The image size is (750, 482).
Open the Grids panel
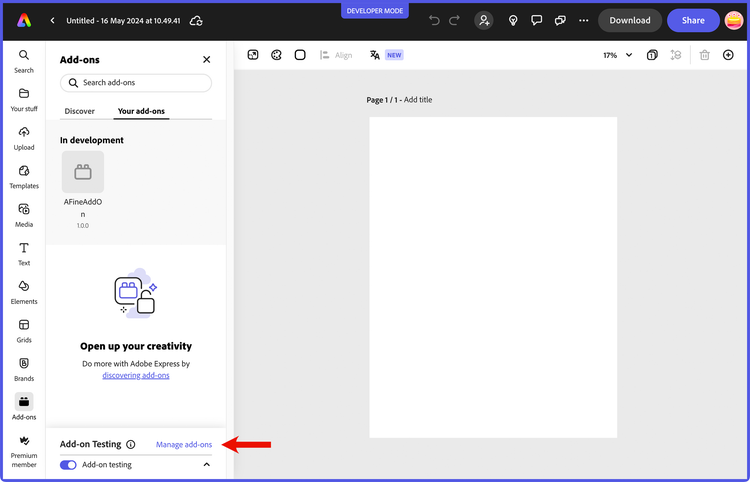[x=24, y=331]
